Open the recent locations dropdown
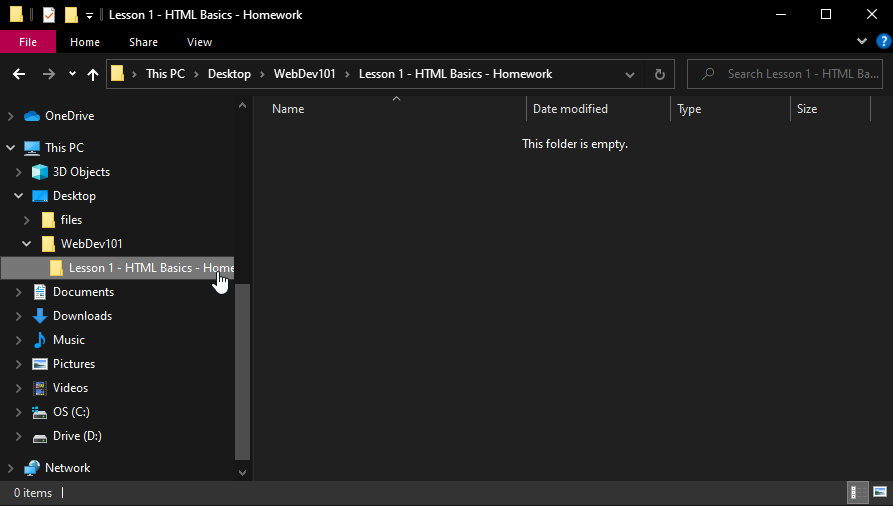 72,74
